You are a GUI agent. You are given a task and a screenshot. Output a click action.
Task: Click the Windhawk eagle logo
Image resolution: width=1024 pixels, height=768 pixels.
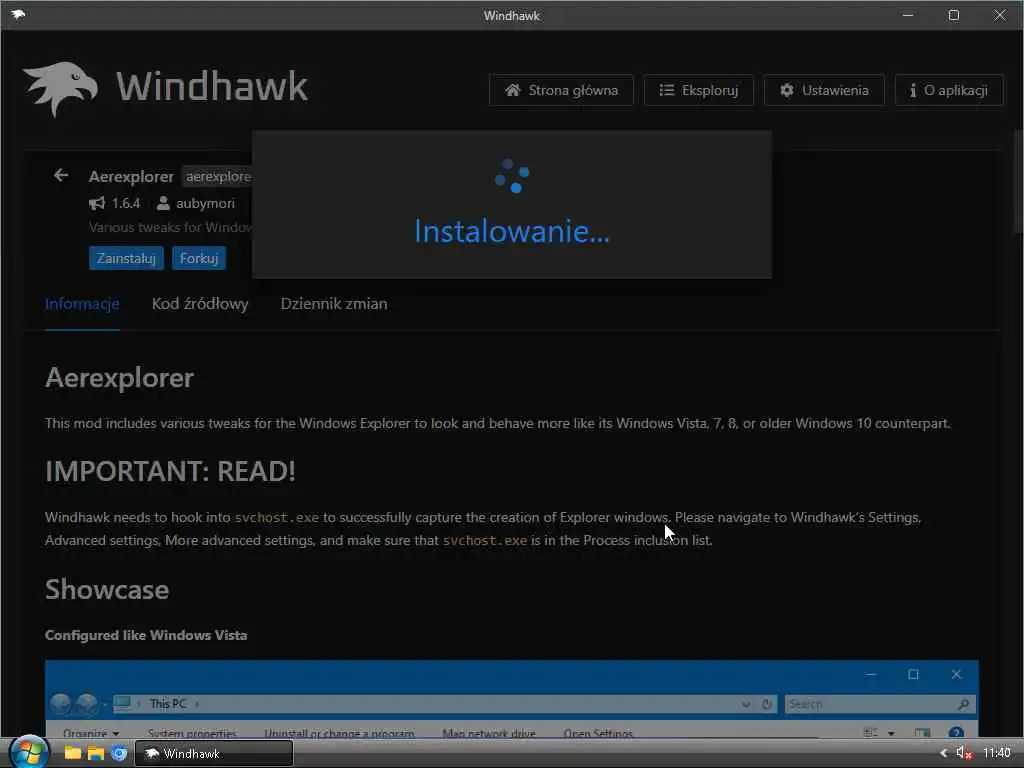(x=61, y=88)
